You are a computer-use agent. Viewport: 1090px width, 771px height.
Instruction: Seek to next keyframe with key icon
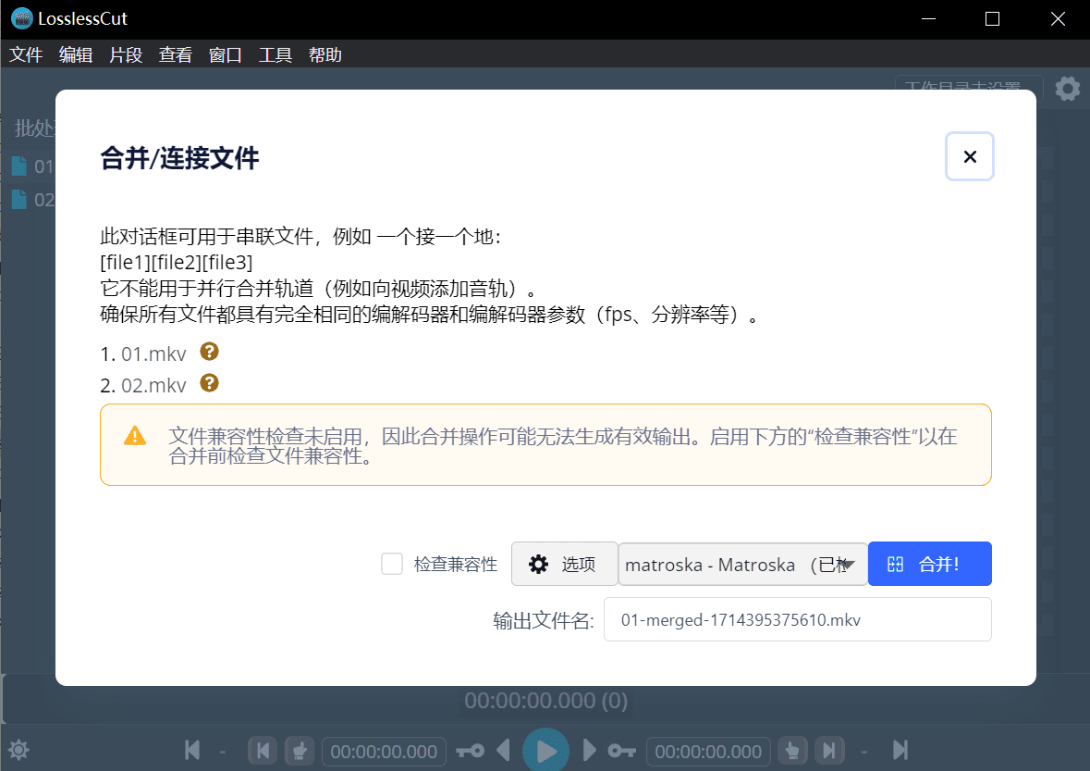[x=621, y=751]
